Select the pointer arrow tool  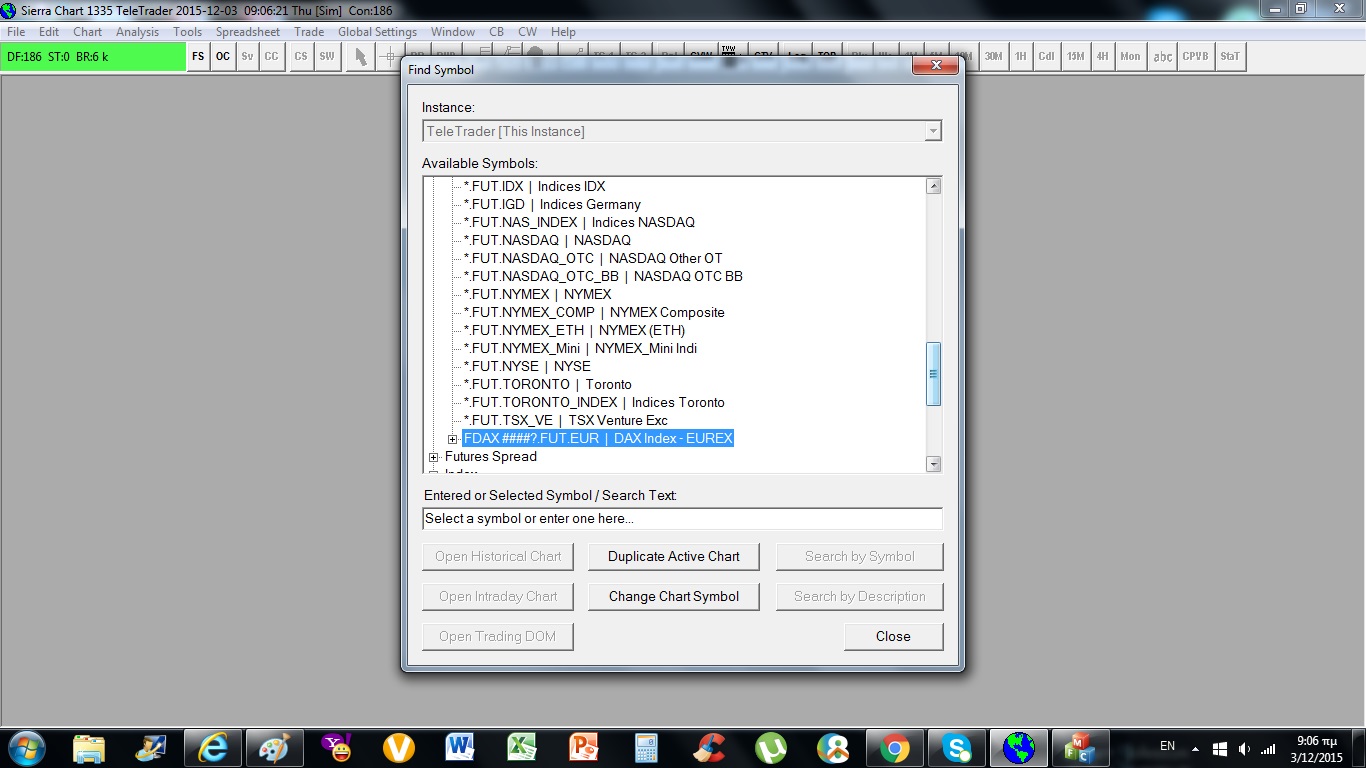click(x=361, y=57)
